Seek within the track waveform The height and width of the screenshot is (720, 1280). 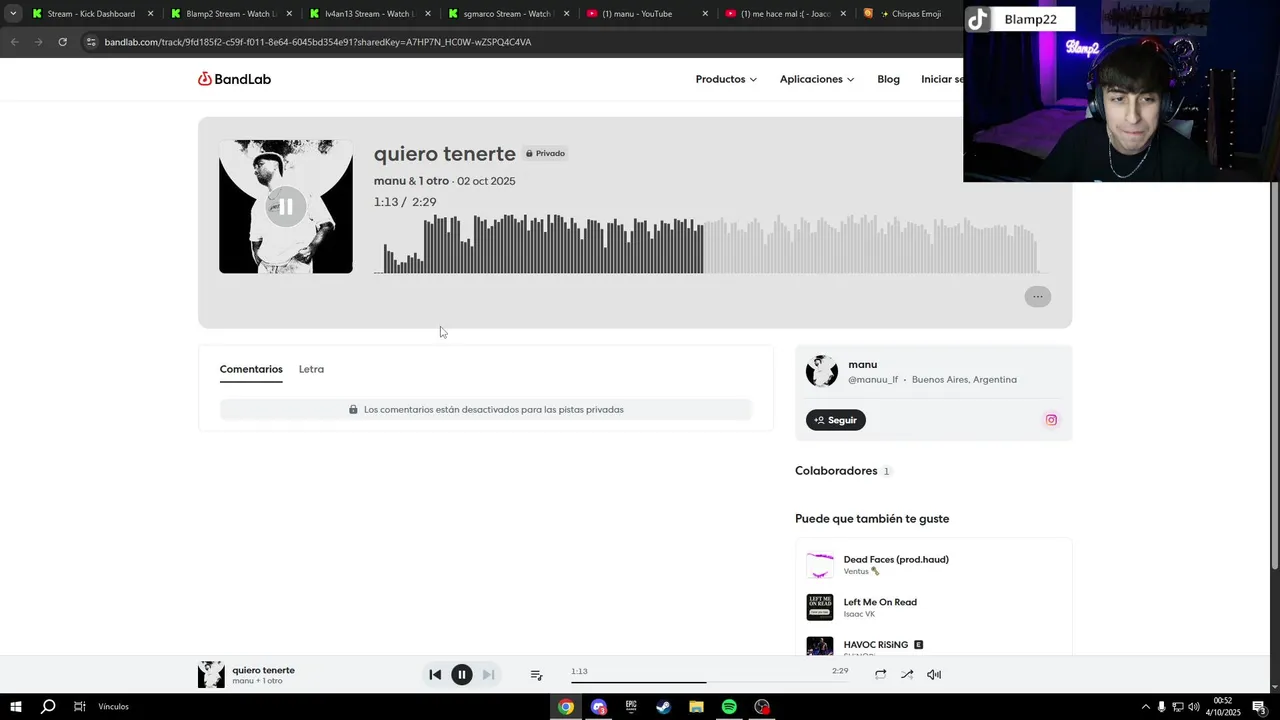(x=709, y=243)
